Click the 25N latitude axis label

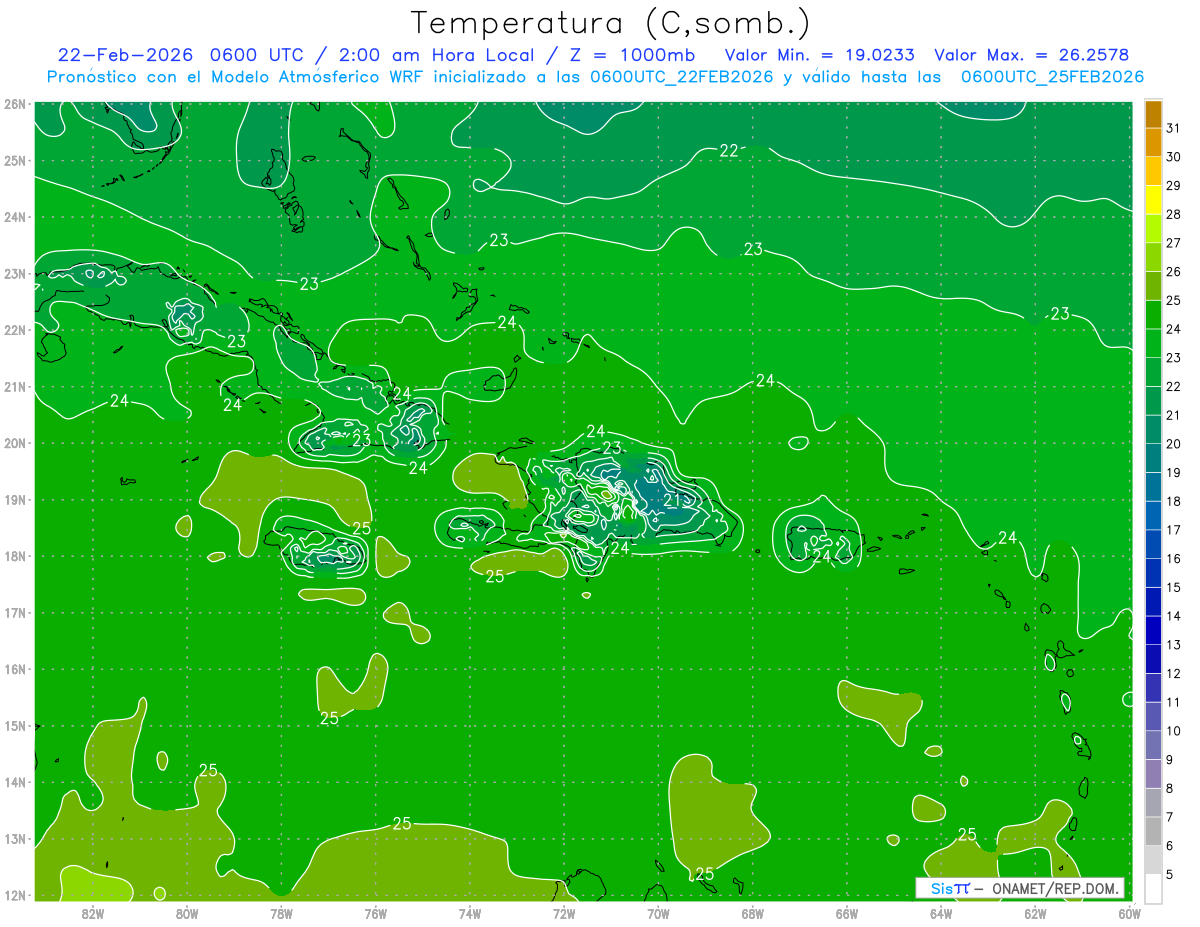14,160
